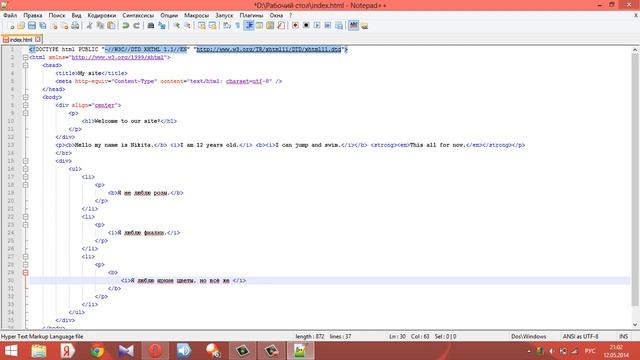This screenshot has width=640, height=360.
Task: Open the user-defined language dialog icon
Action: pos(259,26)
